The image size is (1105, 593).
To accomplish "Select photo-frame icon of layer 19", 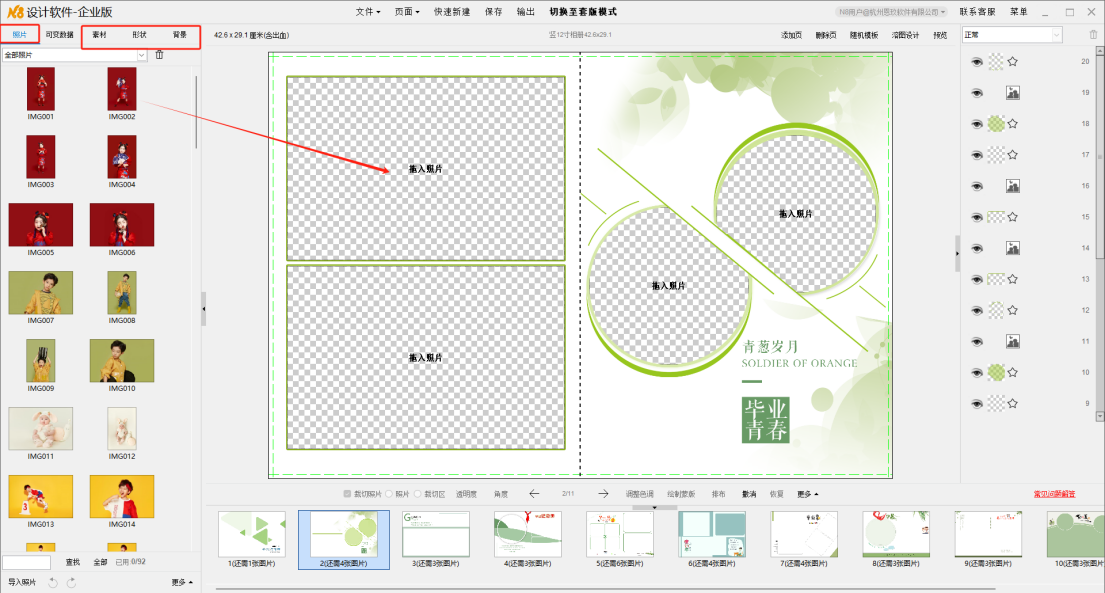I will coord(1013,92).
